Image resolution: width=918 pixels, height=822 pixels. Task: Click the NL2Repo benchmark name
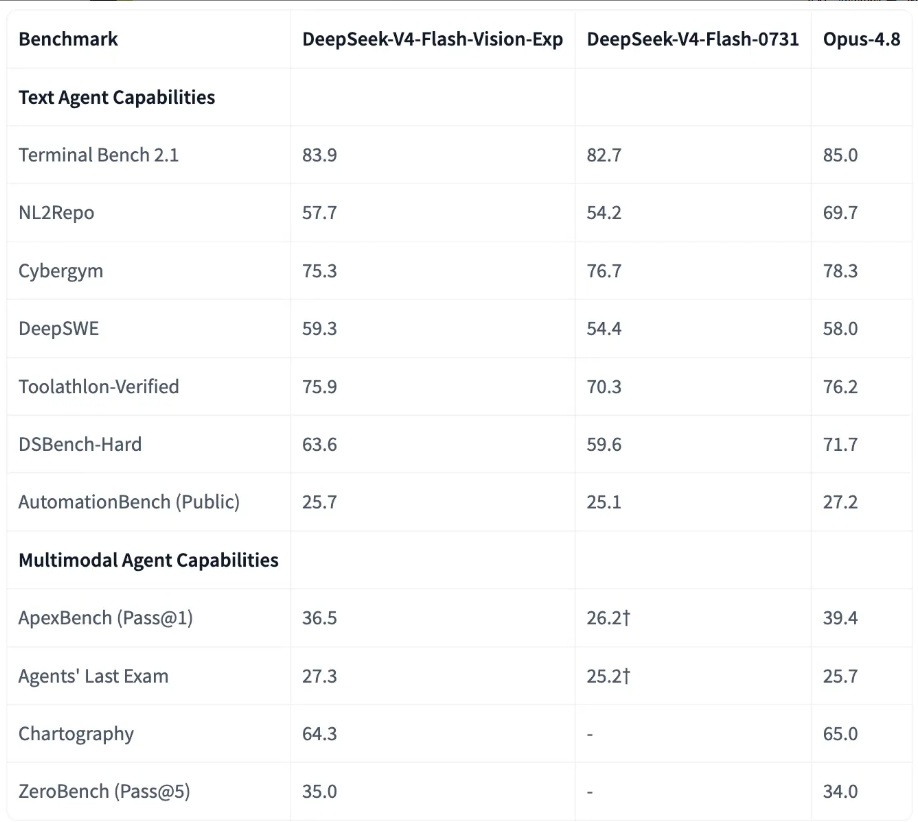56,213
